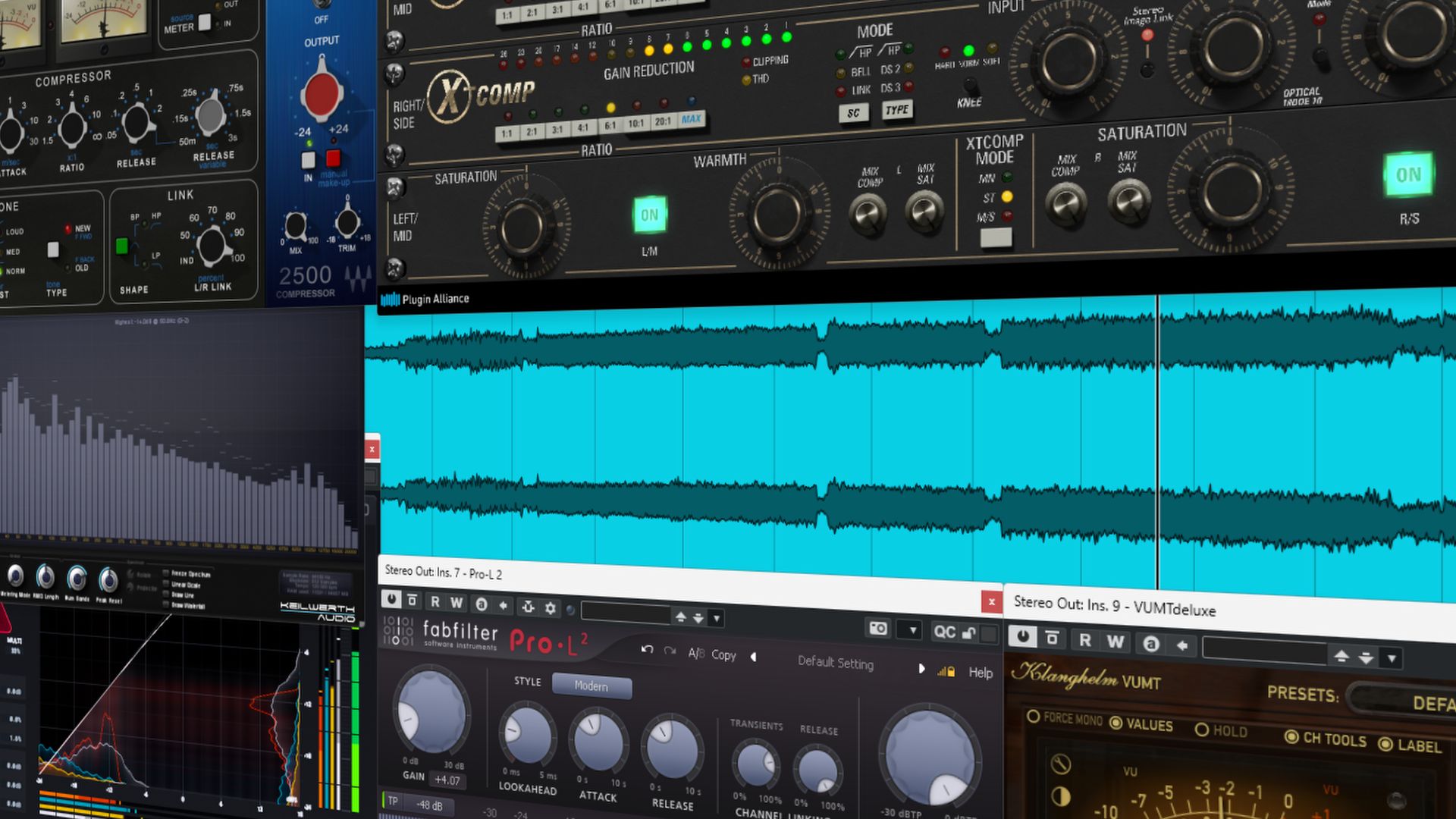This screenshot has height=819, width=1456.
Task: Click the red OUTPUT knob on 2500 Compressor
Action: [322, 93]
